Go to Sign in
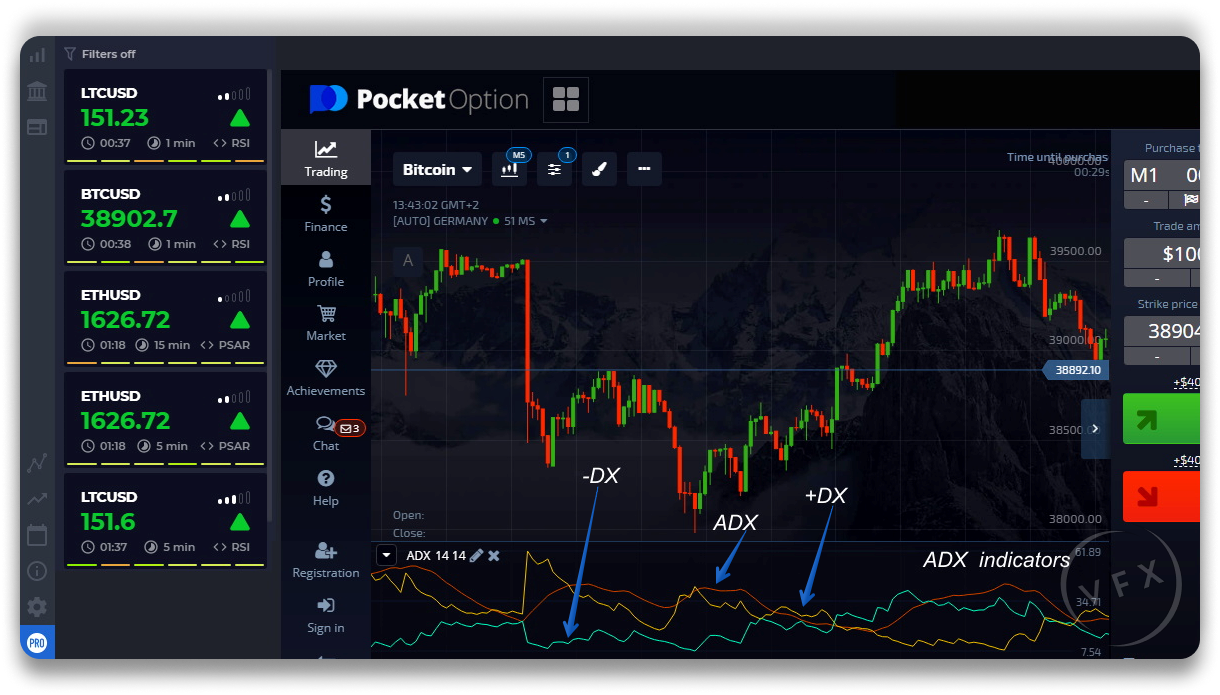Viewport: 1220px width, 695px height. coord(326,615)
